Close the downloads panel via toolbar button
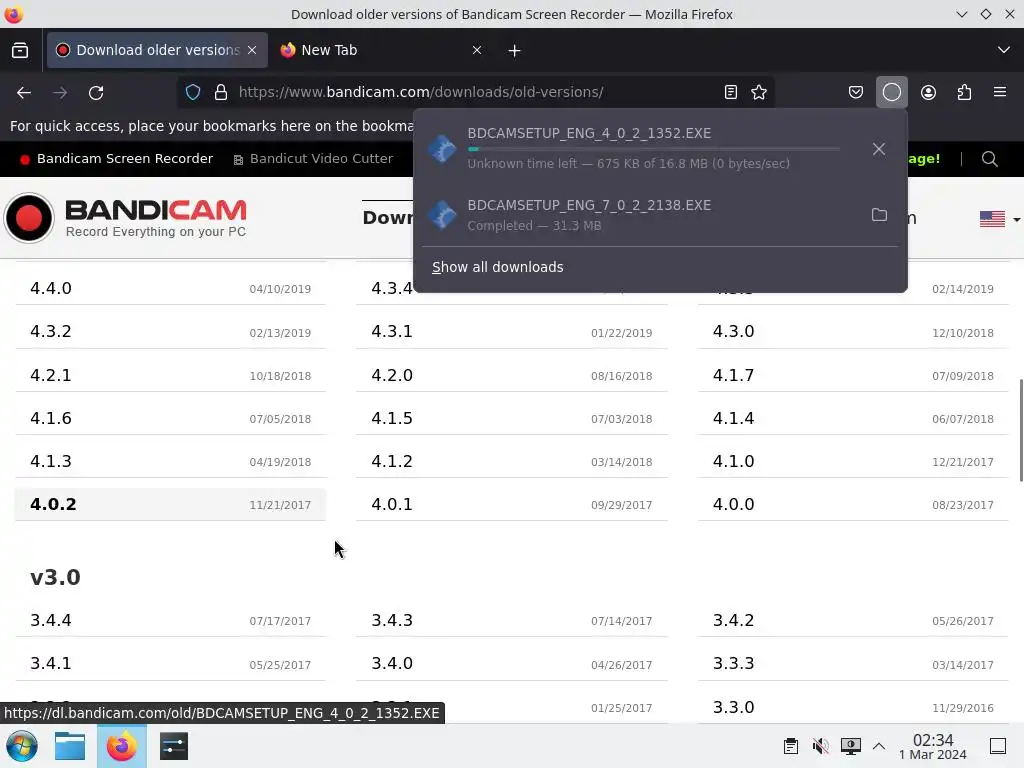 (x=891, y=92)
